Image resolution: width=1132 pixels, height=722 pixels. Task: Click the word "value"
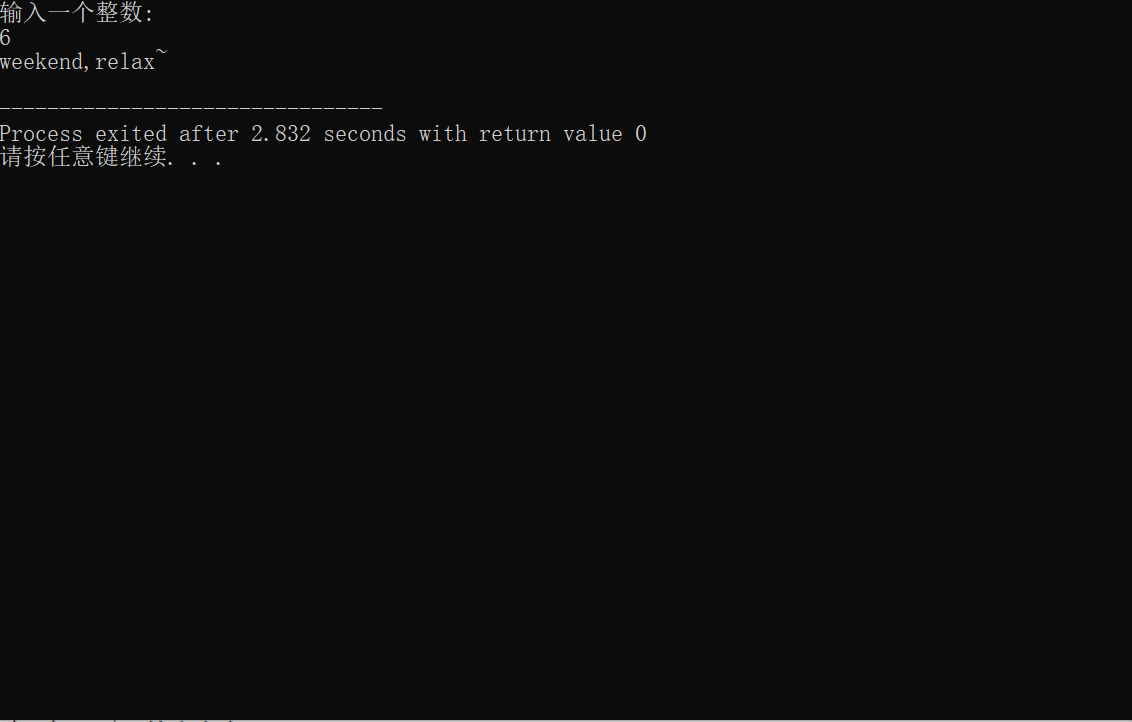click(x=593, y=134)
